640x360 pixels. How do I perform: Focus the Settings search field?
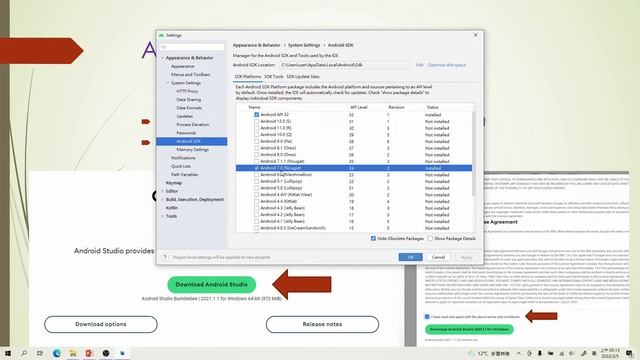(x=192, y=47)
